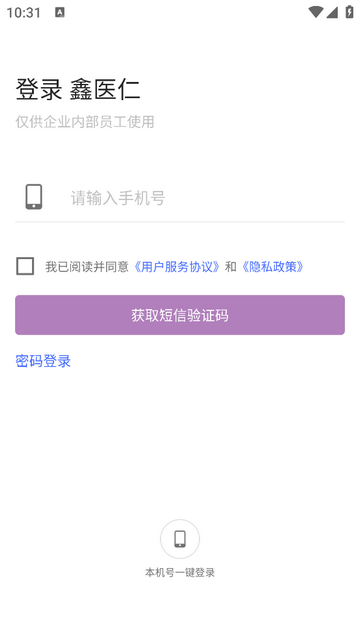
Task: Tap the '我已阅读并同意' agreement text
Action: [x=87, y=267]
